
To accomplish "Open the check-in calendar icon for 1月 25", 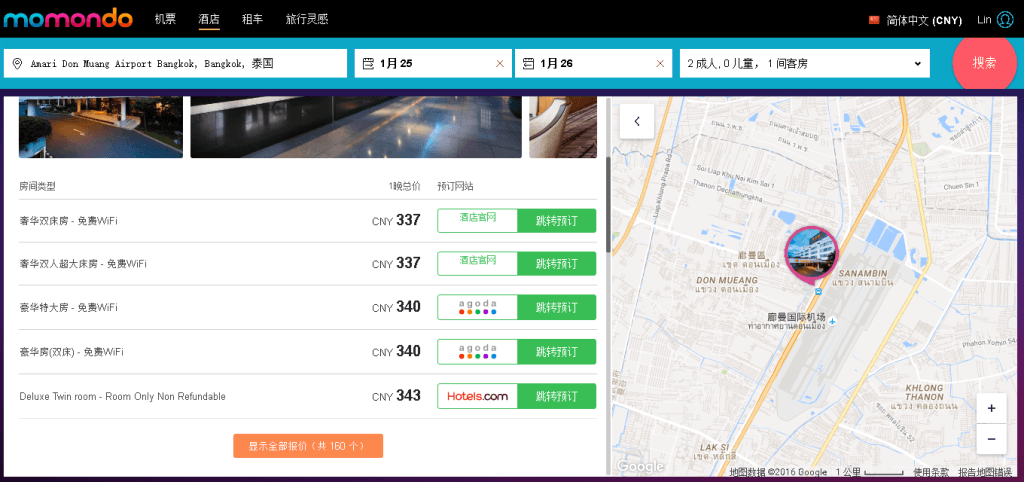I will pyautogui.click(x=368, y=63).
